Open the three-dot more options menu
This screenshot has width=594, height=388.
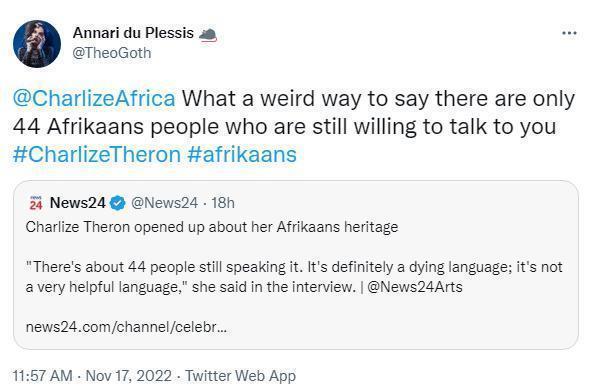pos(569,33)
